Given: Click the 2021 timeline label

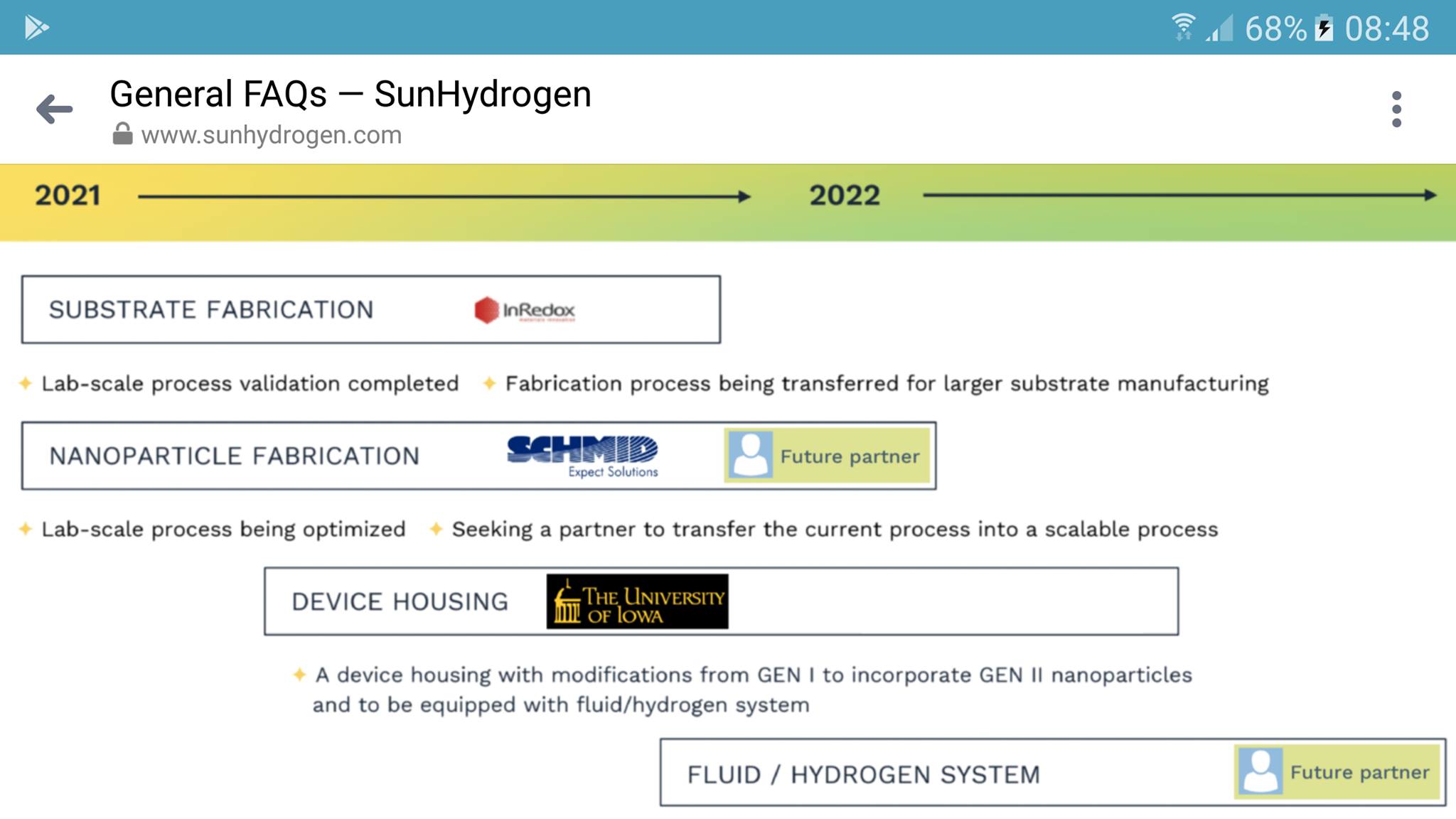Looking at the screenshot, I should pyautogui.click(x=67, y=195).
